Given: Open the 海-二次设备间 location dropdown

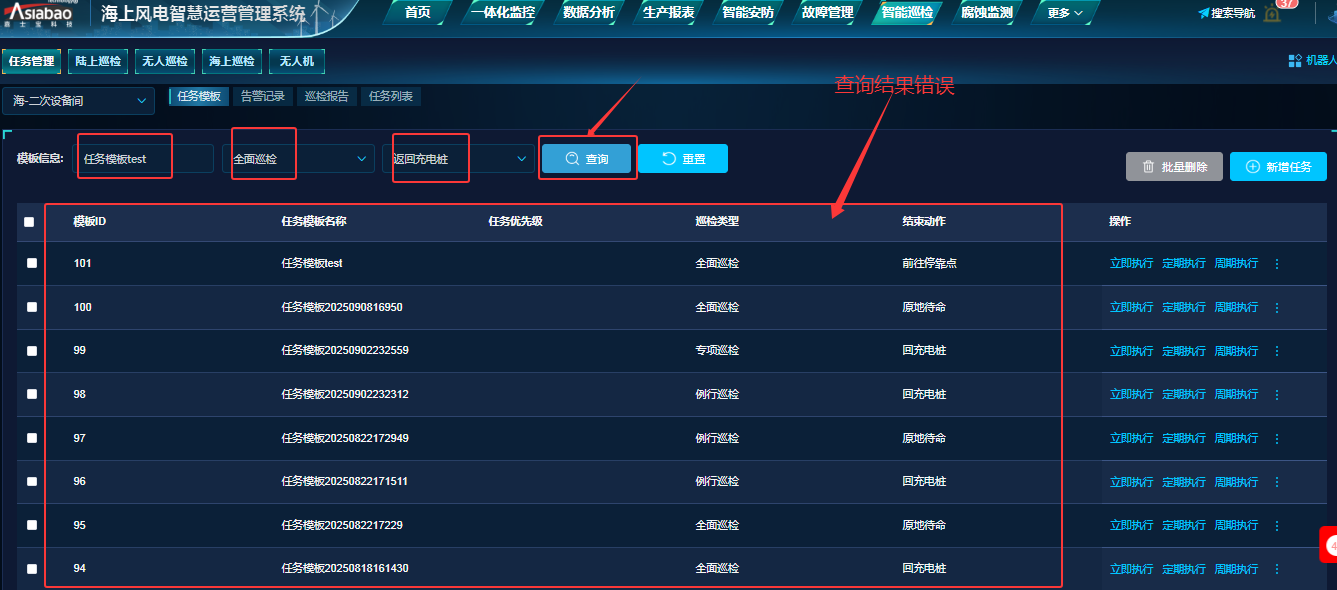Looking at the screenshot, I should tap(79, 101).
